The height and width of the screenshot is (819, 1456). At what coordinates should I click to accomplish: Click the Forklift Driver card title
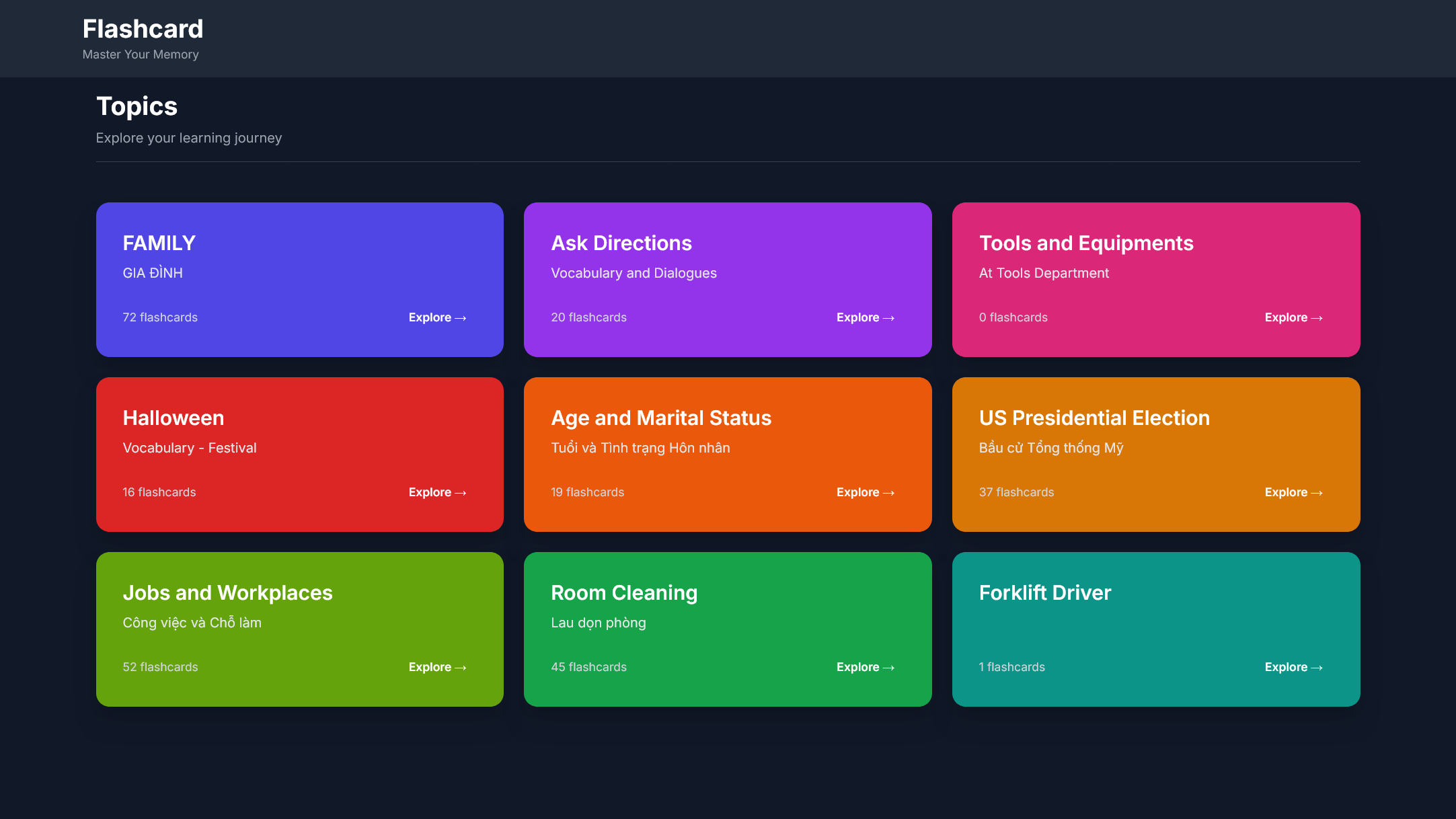[x=1044, y=592]
